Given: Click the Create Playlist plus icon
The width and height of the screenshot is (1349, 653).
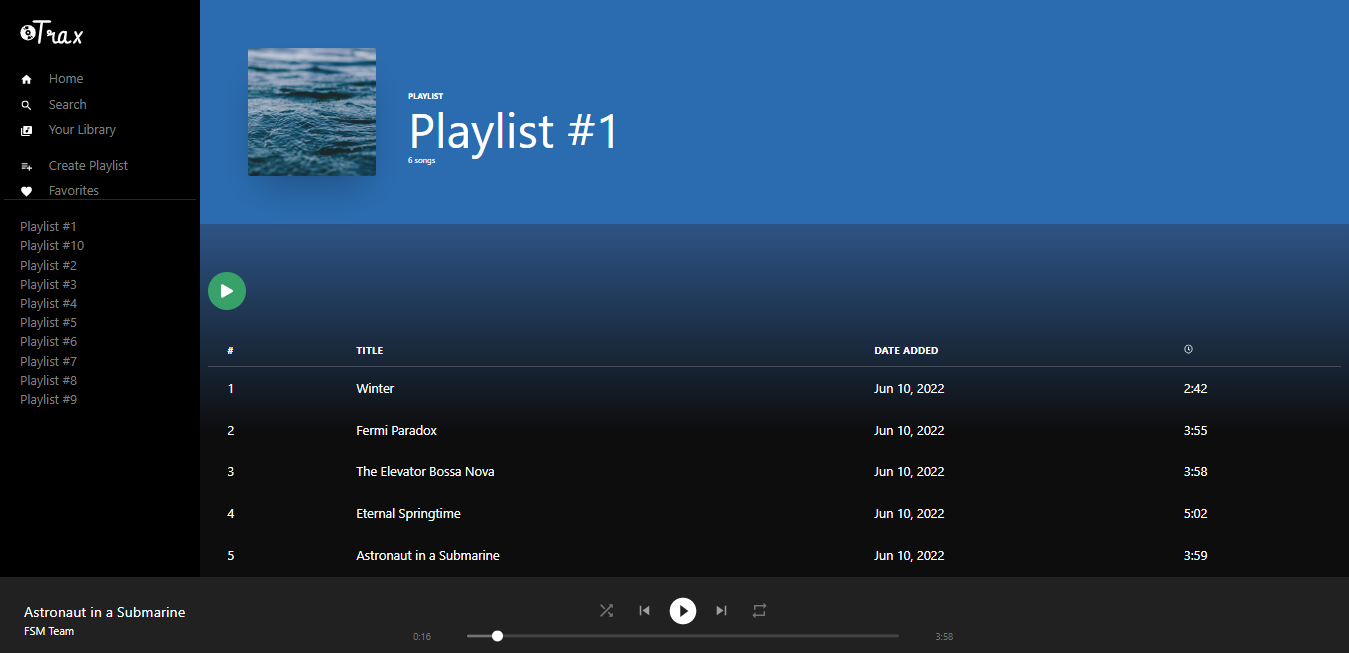Looking at the screenshot, I should point(27,166).
